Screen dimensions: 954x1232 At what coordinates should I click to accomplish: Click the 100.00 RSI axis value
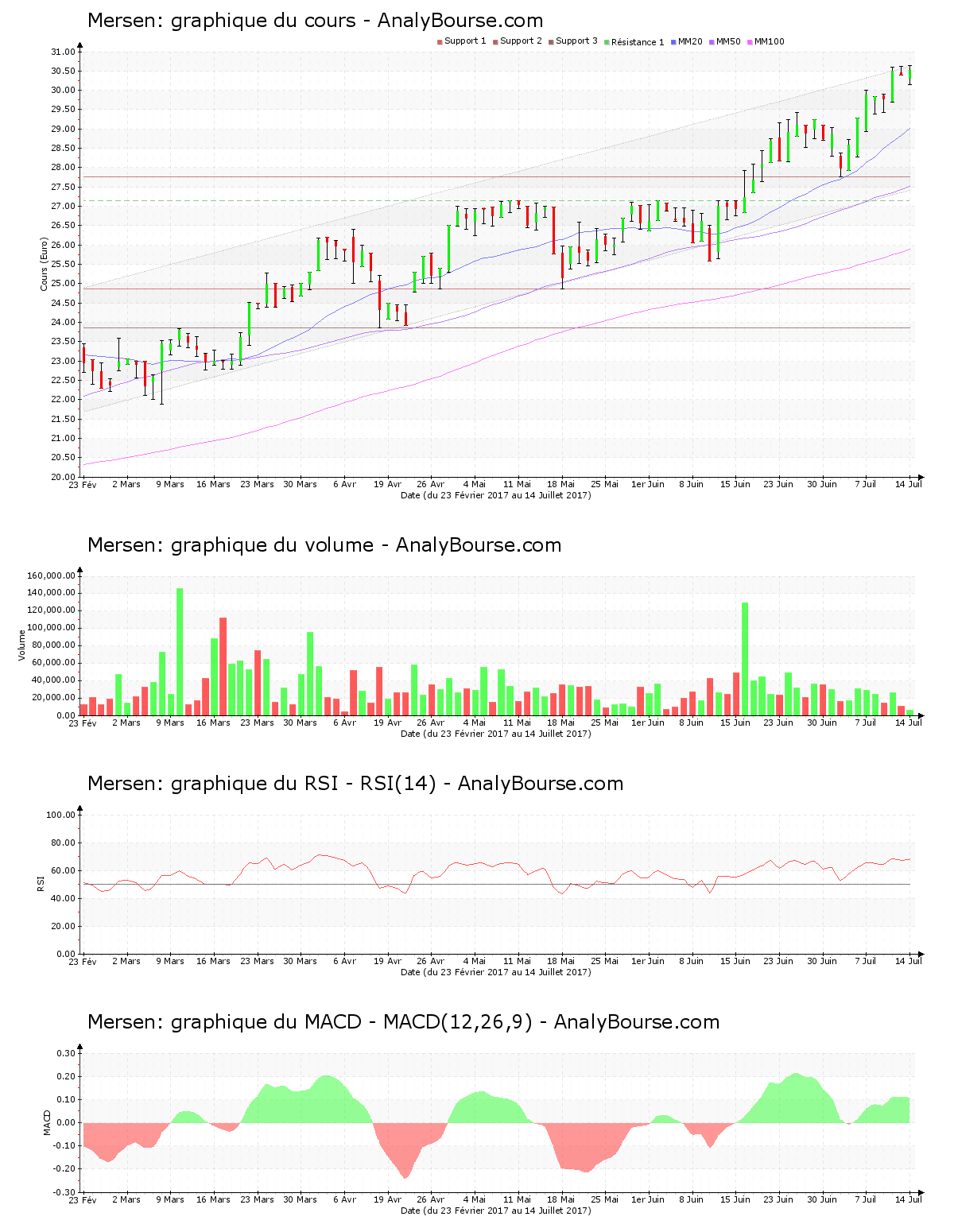(x=60, y=815)
